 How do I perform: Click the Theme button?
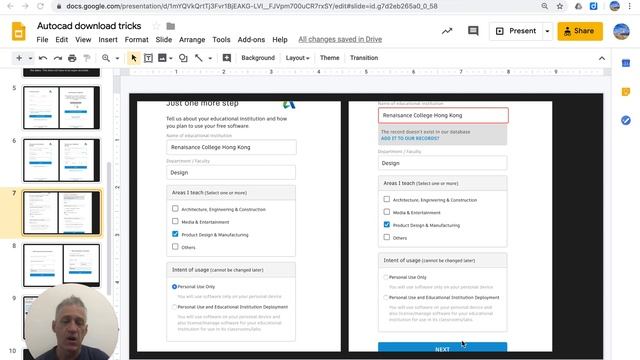[x=329, y=58]
